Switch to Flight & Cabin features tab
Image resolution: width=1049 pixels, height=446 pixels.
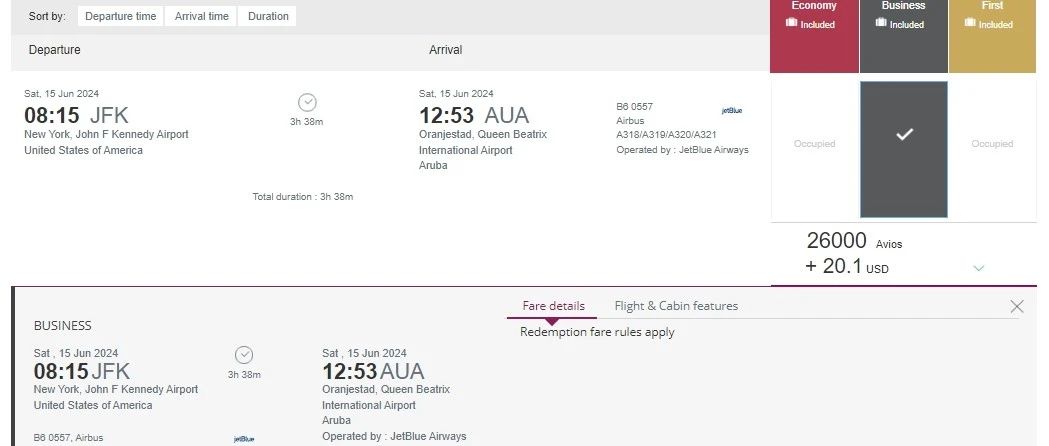tap(676, 306)
